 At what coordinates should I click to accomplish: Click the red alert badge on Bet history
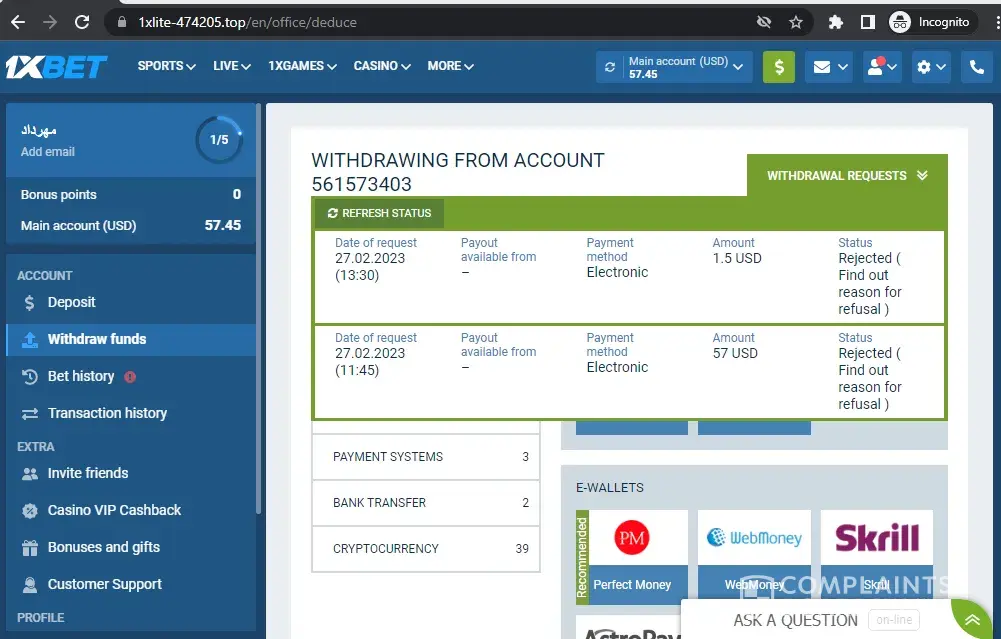pyautogui.click(x=130, y=377)
